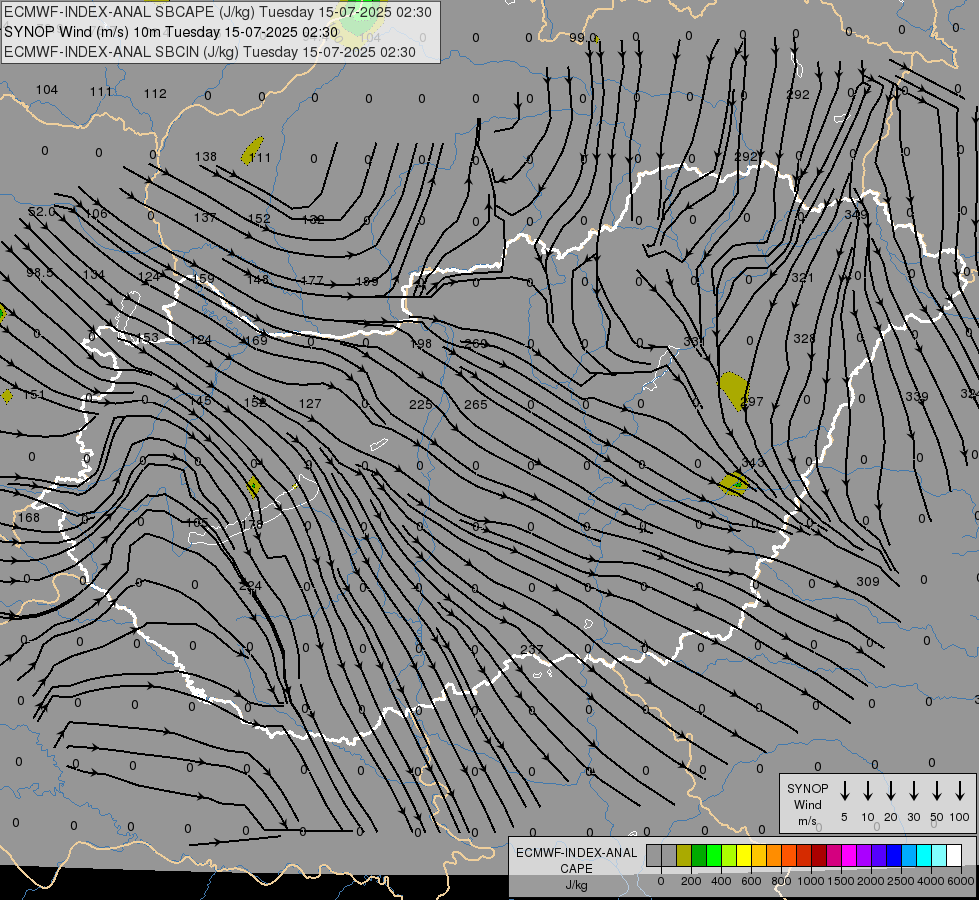Click the map value 159
Screen dimensions: 979x900
click(x=203, y=279)
